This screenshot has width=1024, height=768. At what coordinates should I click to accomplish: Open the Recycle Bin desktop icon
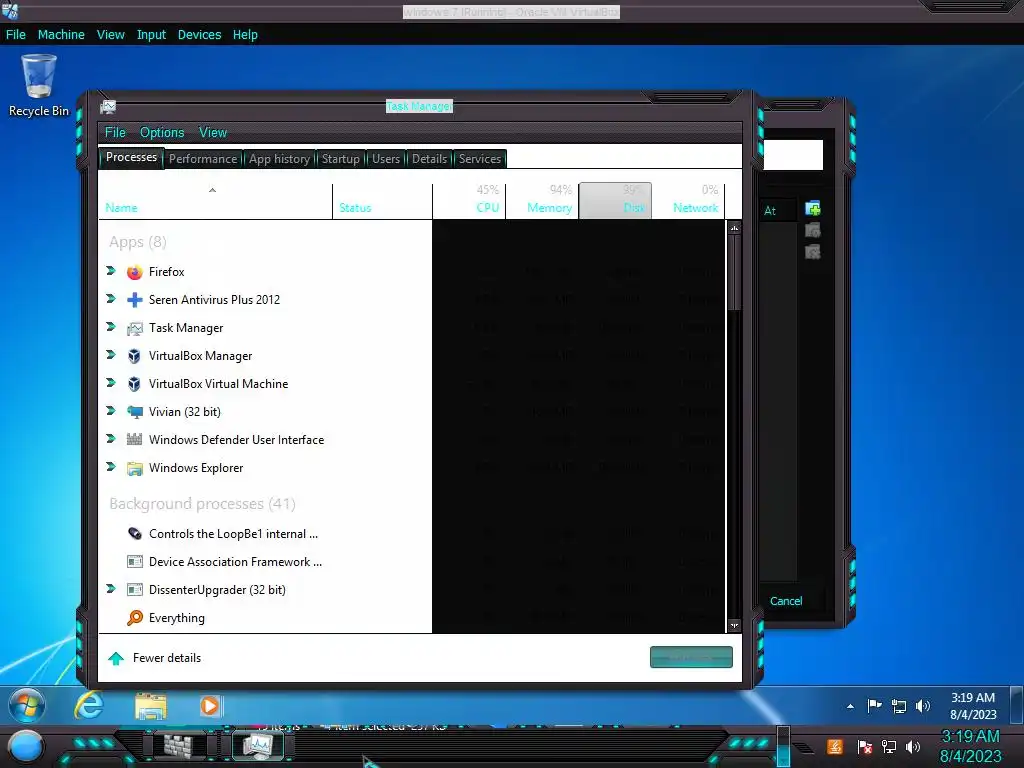39,85
